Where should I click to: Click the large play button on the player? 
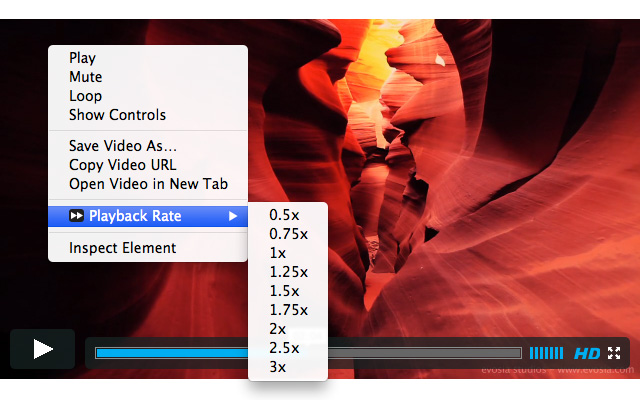coord(42,349)
